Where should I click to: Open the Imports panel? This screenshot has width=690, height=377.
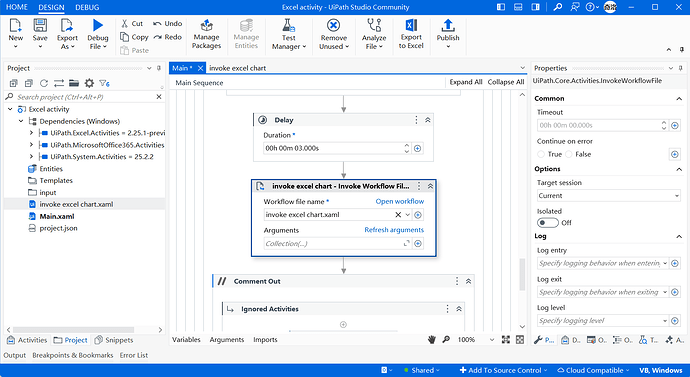[265, 340]
